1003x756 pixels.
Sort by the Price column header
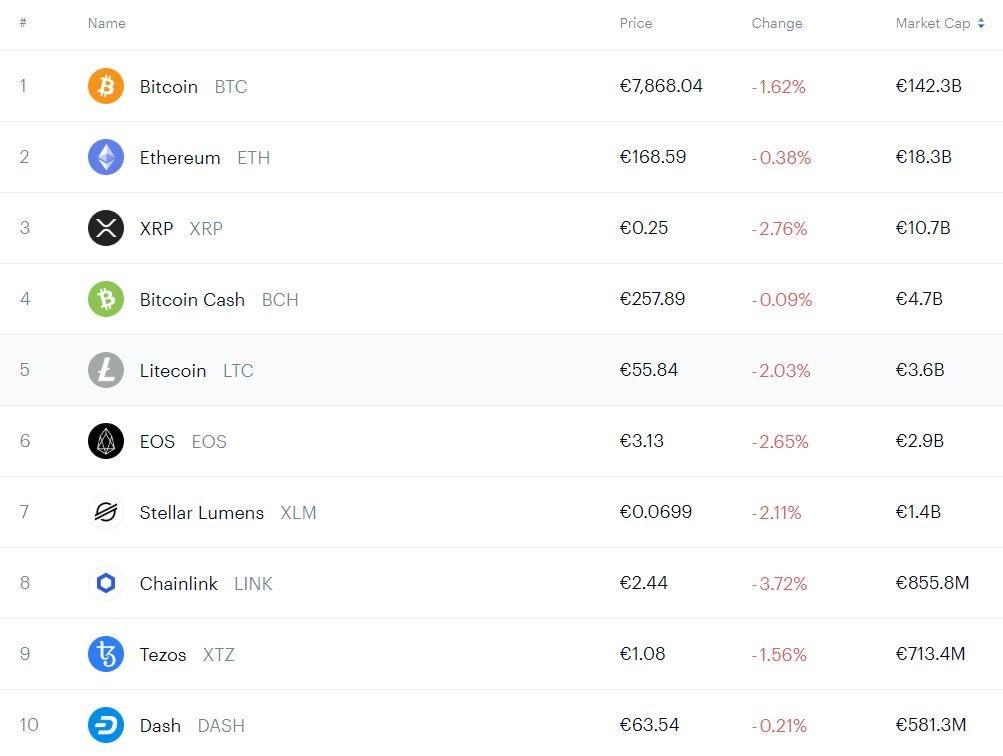tap(636, 23)
